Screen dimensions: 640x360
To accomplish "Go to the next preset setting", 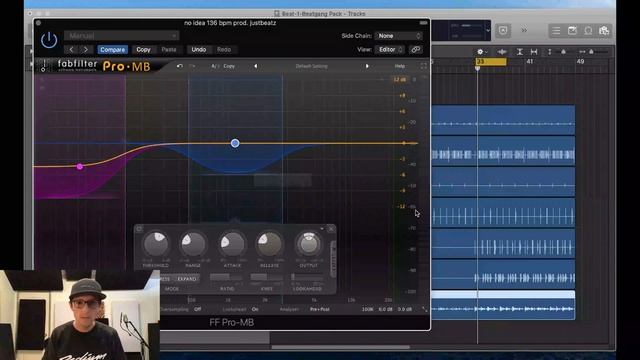I will tap(85, 50).
